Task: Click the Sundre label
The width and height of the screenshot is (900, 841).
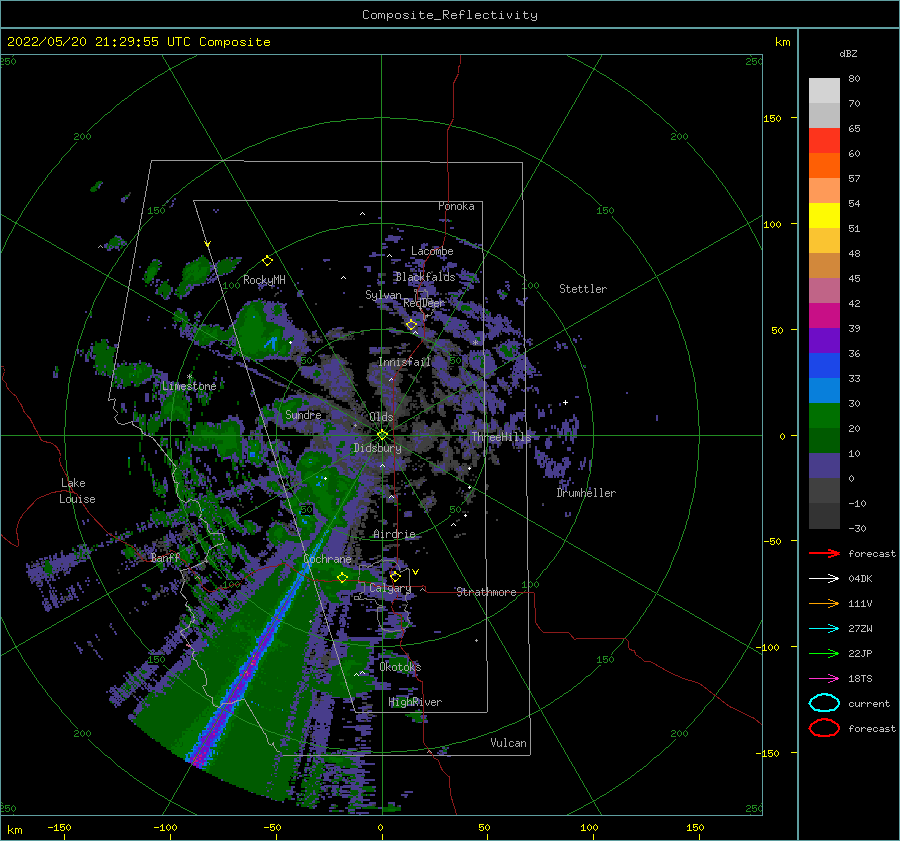Action: coord(304,415)
